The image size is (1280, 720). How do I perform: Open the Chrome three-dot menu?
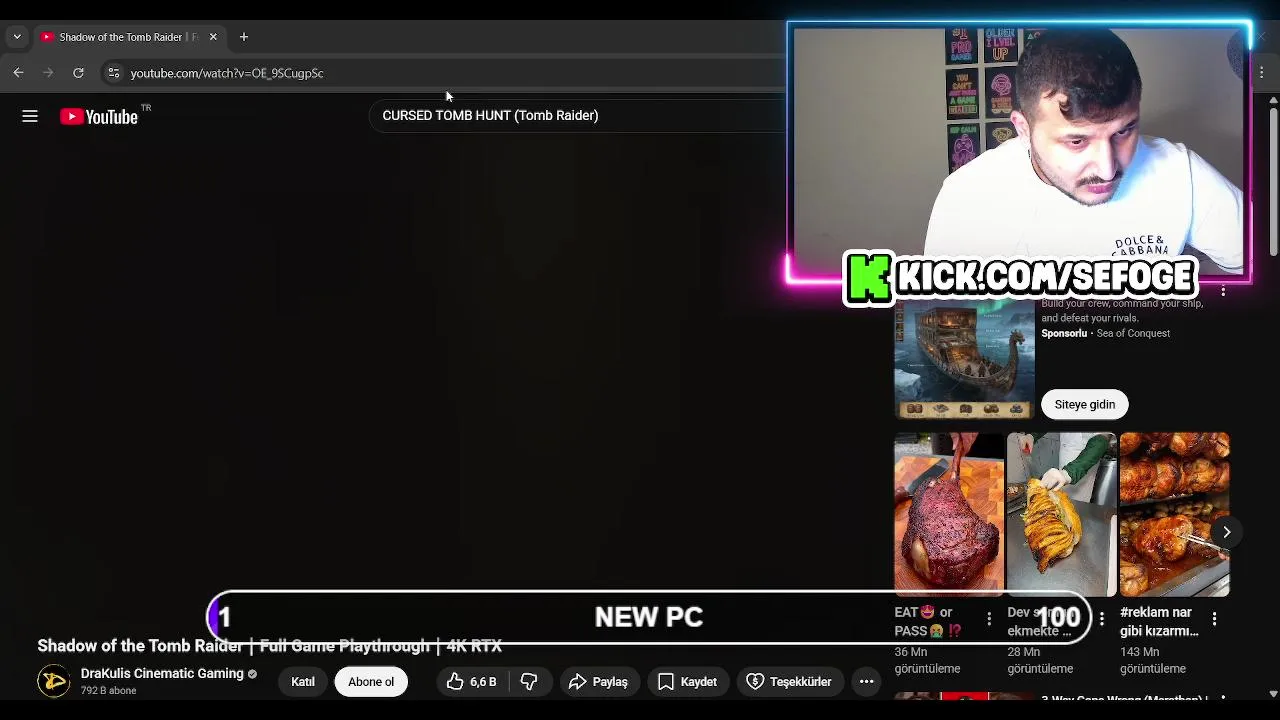click(1262, 73)
